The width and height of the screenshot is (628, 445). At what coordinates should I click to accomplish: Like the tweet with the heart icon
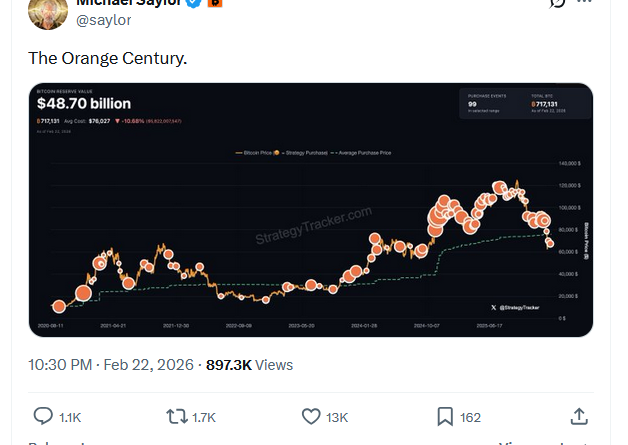tap(311, 416)
